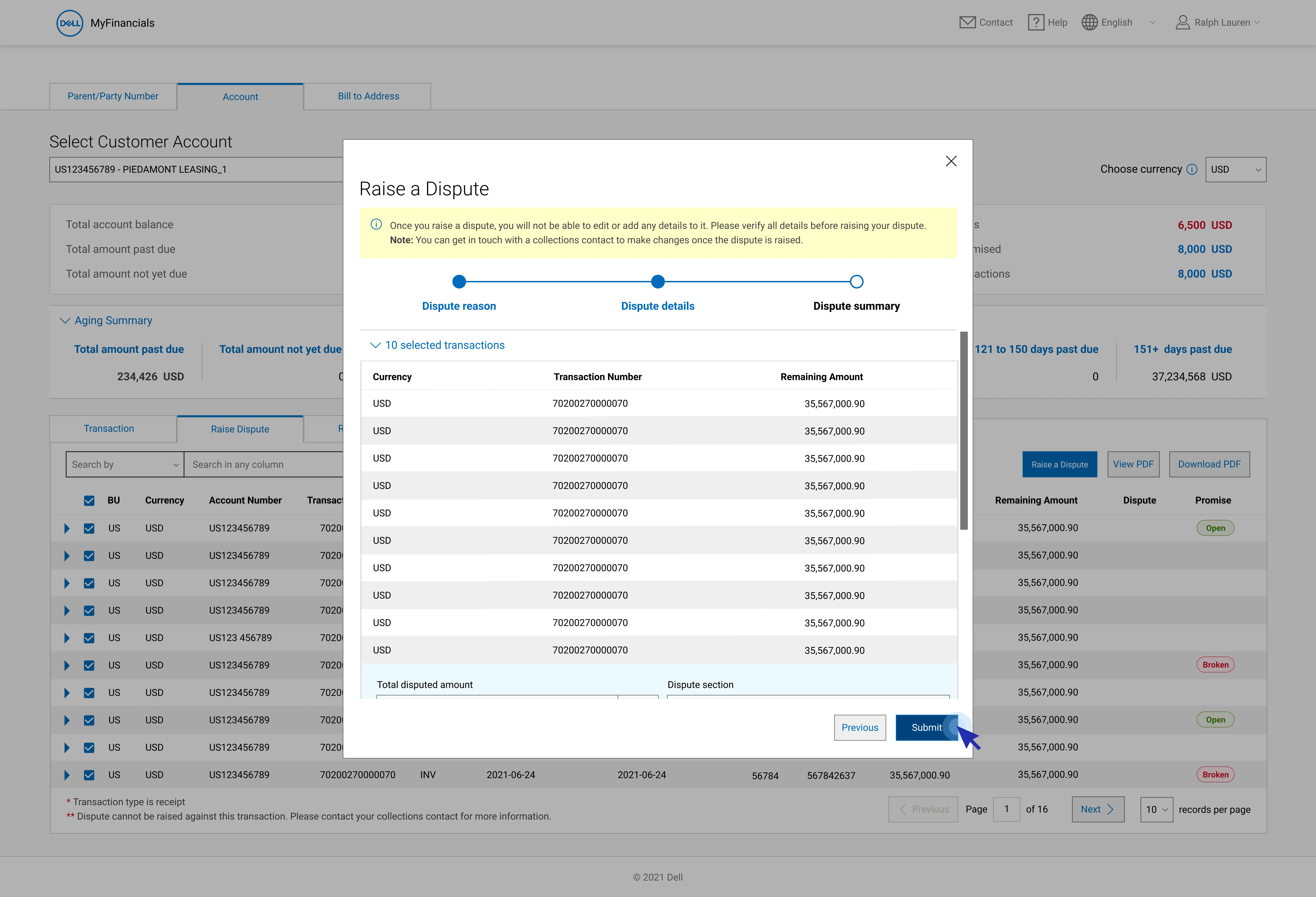Uncheck the last row checkbox with INV type

click(x=89, y=775)
